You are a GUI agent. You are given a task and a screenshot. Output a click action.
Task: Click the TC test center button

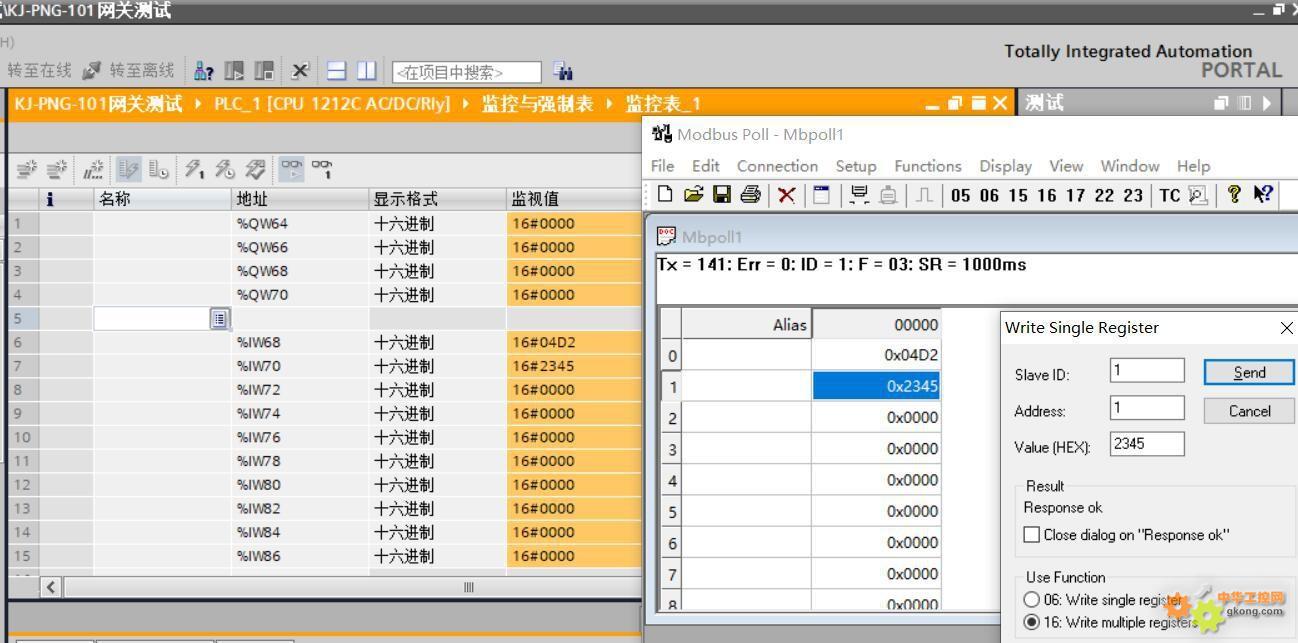pos(1170,196)
